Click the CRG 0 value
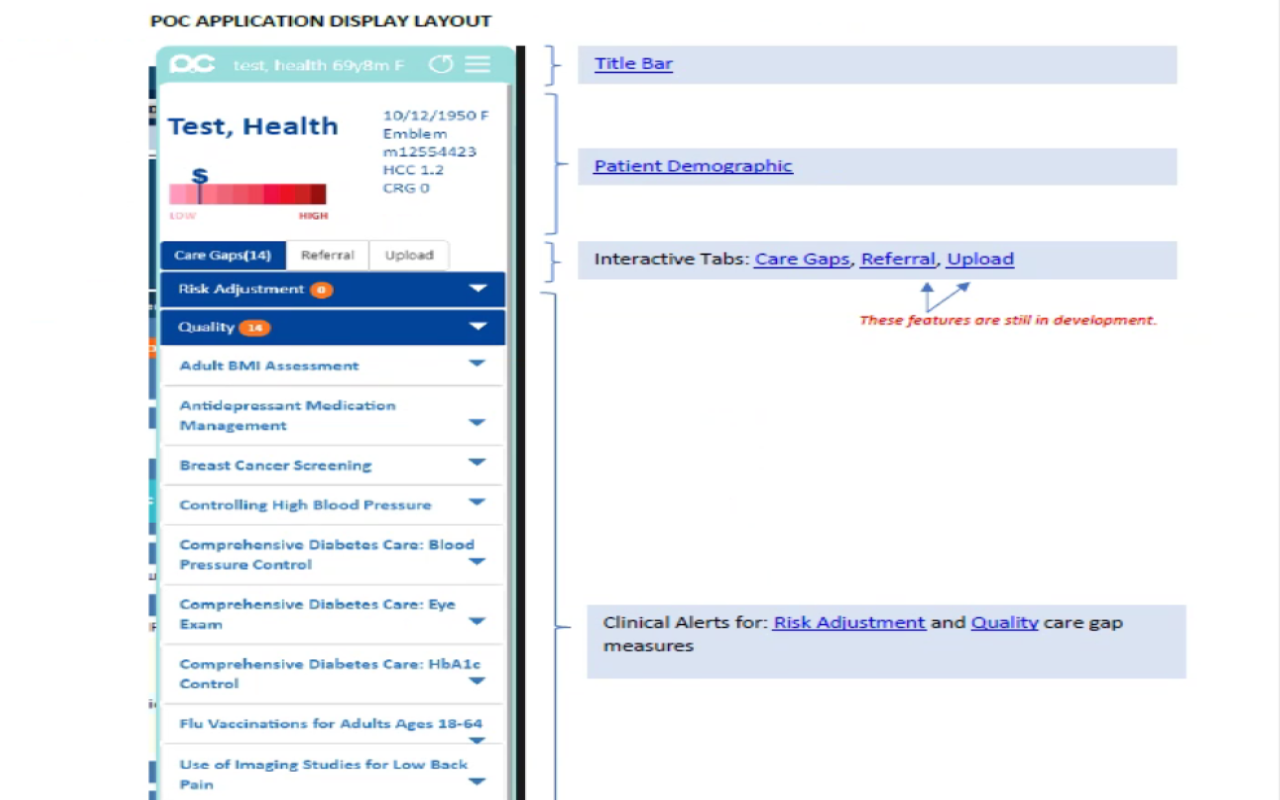This screenshot has width=1280, height=800. coord(406,188)
